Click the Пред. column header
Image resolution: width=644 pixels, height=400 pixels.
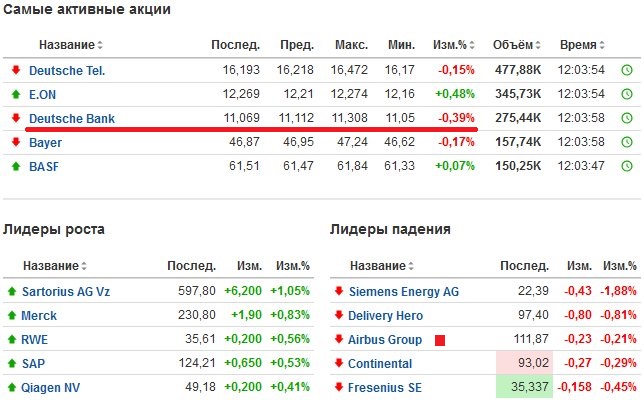[297, 44]
